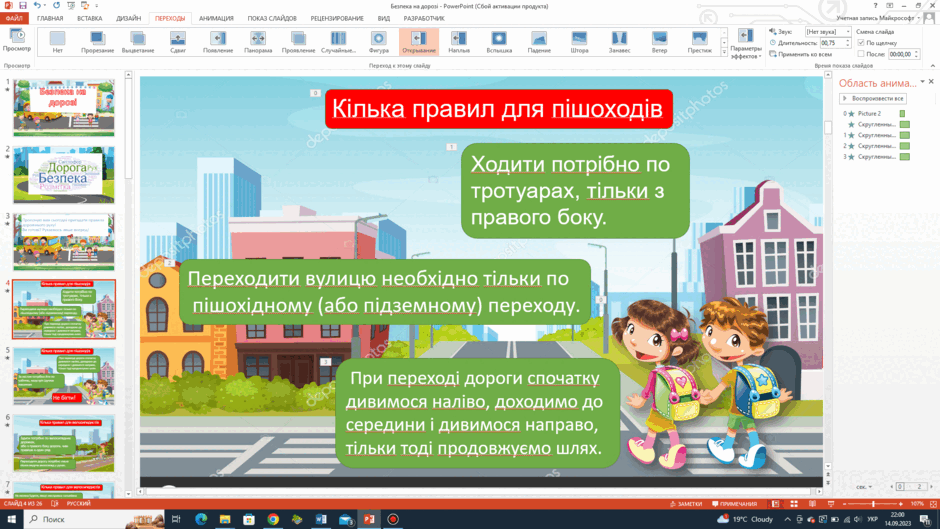
Task: Open animation pane options dropdown arrow
Action: coord(923,82)
